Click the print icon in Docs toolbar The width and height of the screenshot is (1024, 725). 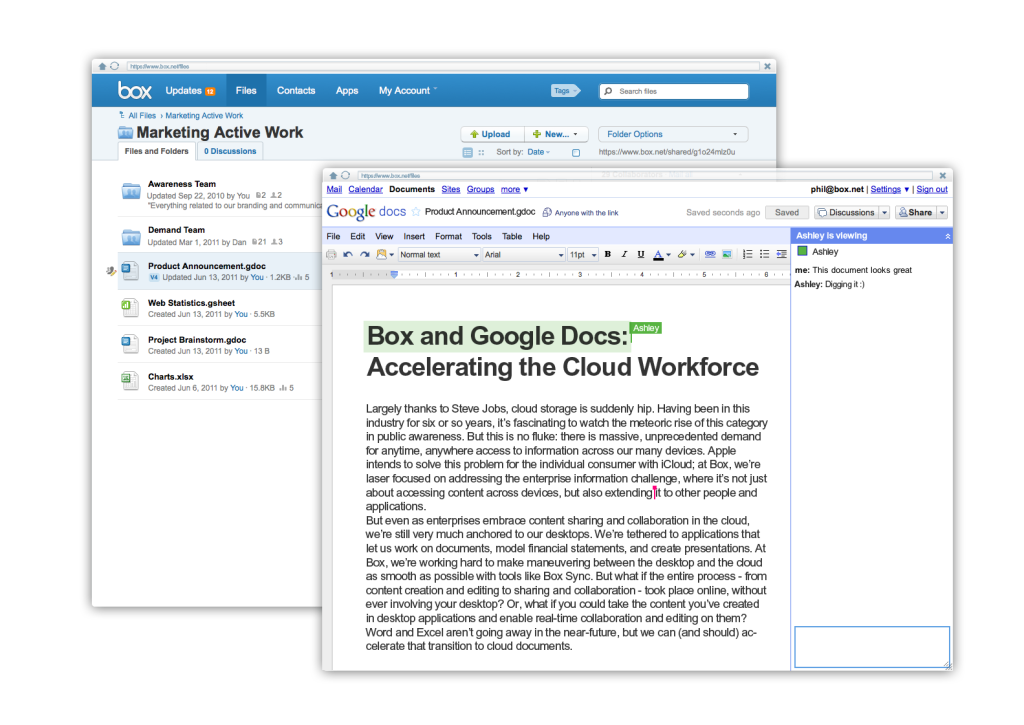coord(332,255)
